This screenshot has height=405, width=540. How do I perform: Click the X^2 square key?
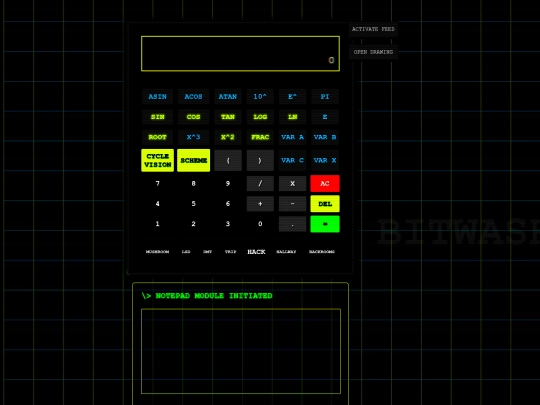[x=228, y=137]
